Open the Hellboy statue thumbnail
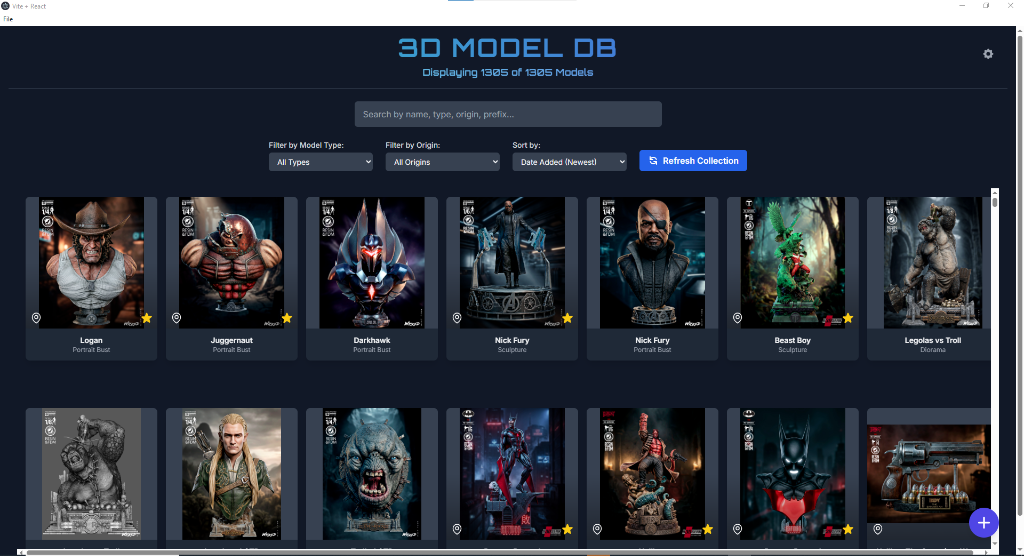Image resolution: width=1024 pixels, height=556 pixels. tap(652, 474)
